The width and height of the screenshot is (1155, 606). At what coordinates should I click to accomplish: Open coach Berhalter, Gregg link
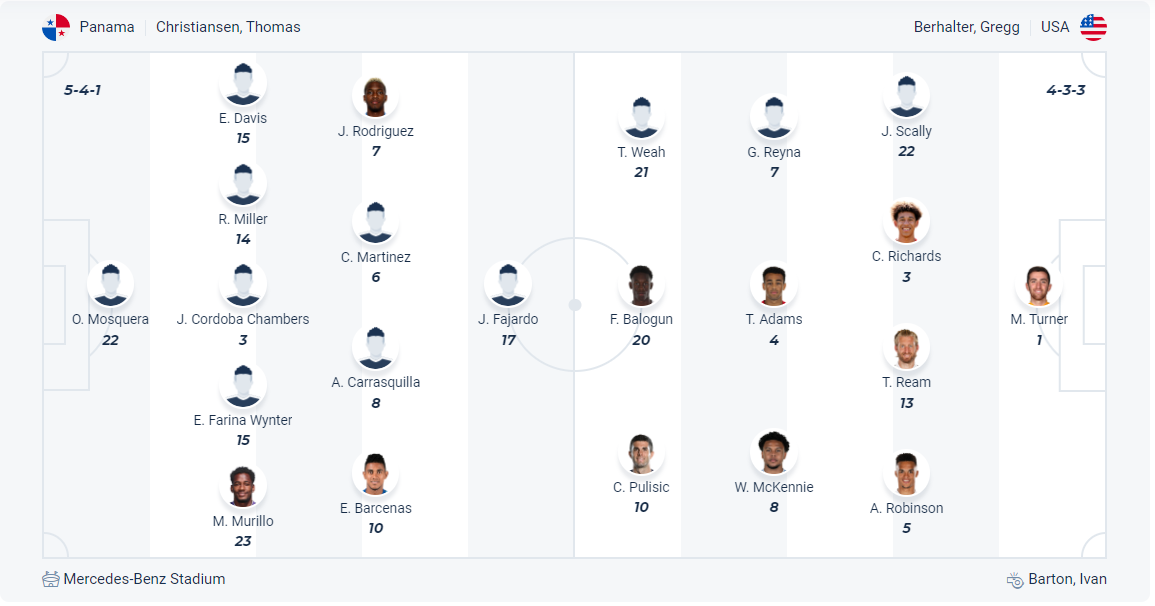point(966,27)
